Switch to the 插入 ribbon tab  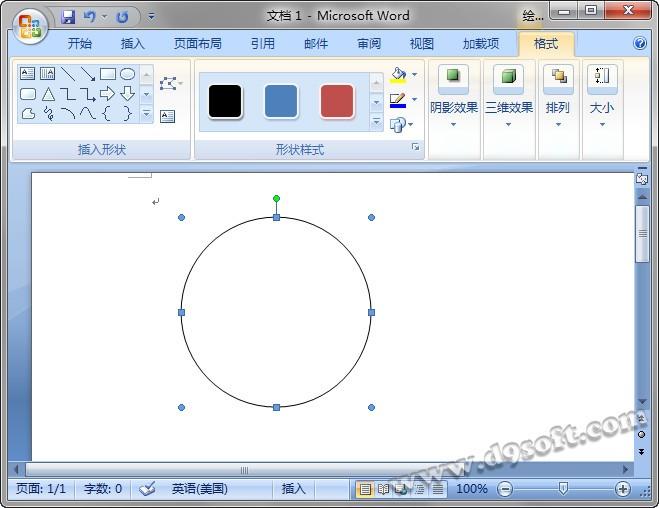coord(133,44)
